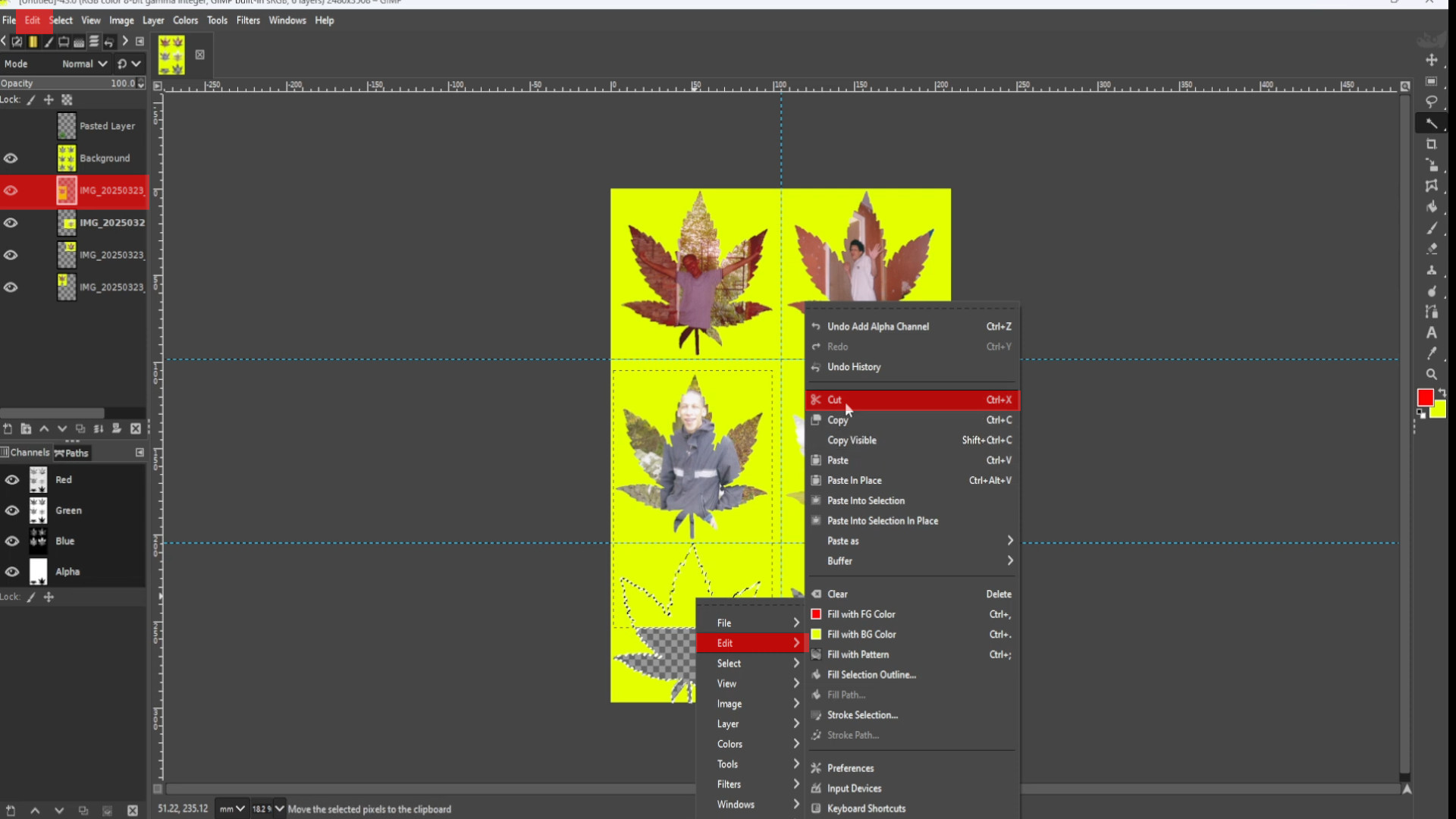1456x819 pixels.
Task: Reset colors to default black and white
Action: [1420, 414]
